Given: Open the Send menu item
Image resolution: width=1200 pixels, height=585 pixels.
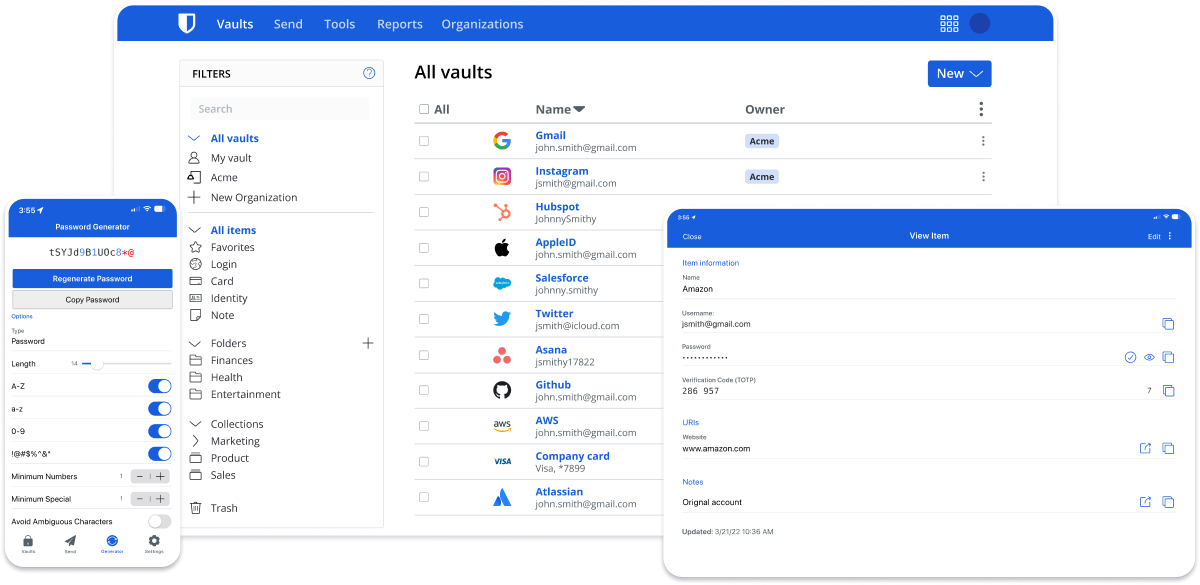Looking at the screenshot, I should click(x=288, y=24).
